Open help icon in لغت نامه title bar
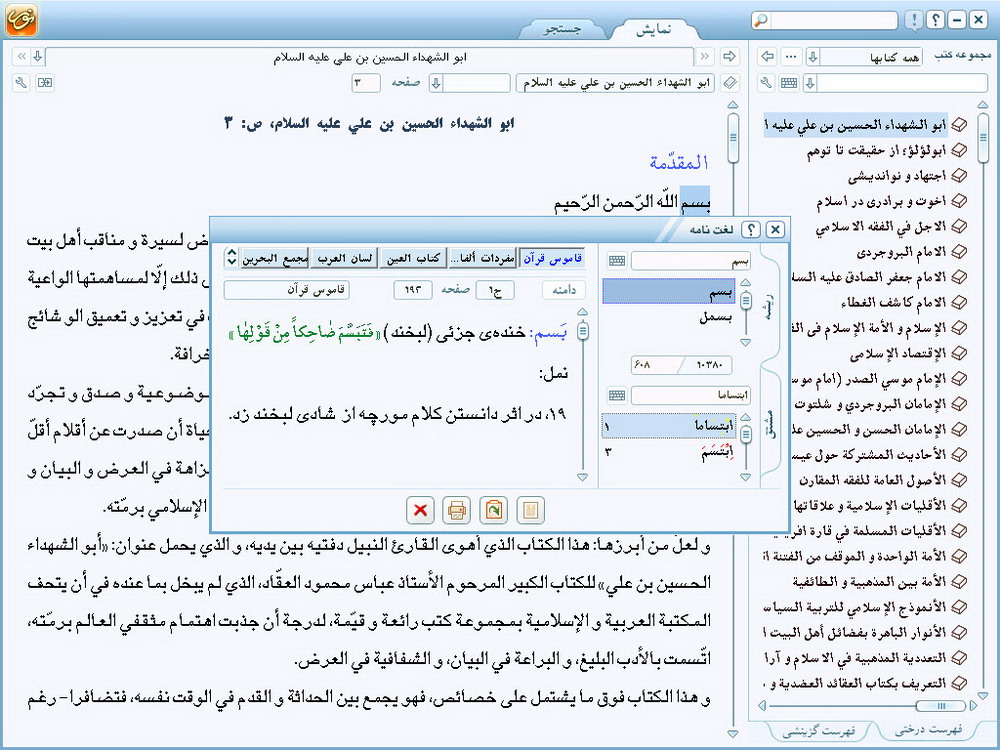Screen dimensions: 1000x750 (x=752, y=230)
